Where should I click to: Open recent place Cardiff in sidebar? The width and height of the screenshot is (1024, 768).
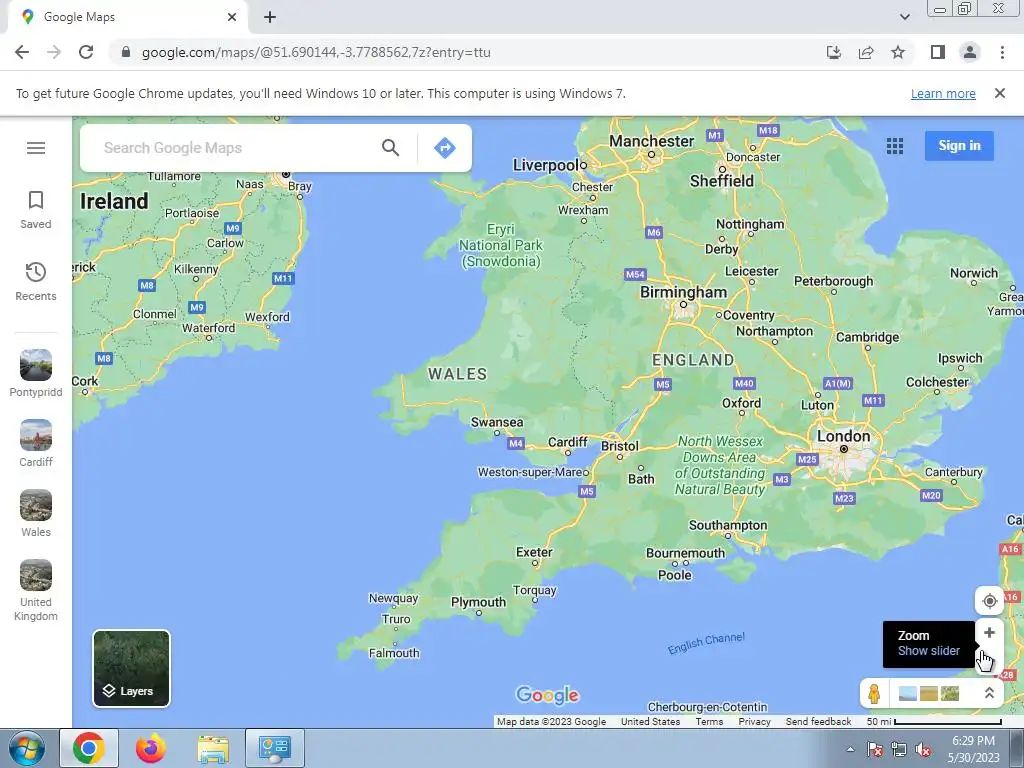pyautogui.click(x=36, y=443)
